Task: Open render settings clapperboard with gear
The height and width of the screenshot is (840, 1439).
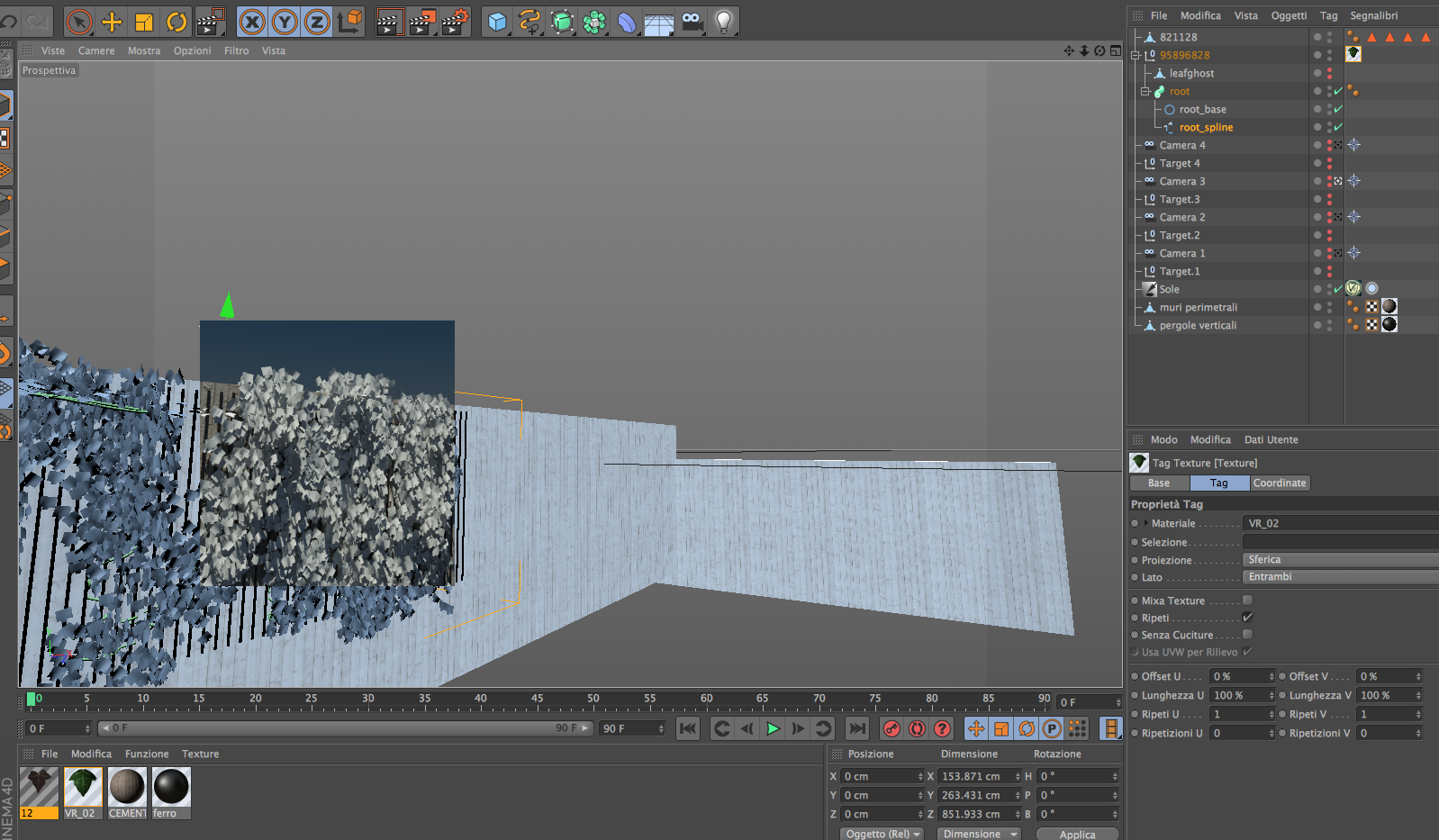Action: point(456,22)
